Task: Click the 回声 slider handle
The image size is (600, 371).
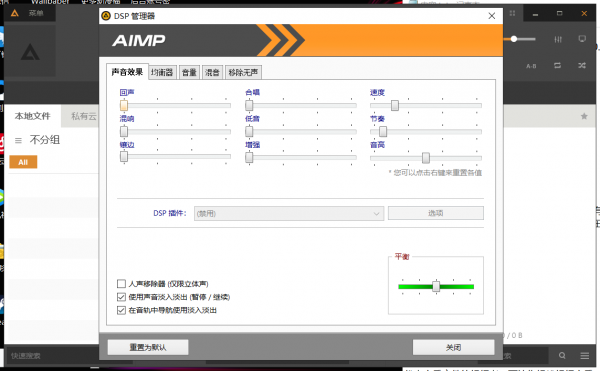Action: [x=124, y=105]
